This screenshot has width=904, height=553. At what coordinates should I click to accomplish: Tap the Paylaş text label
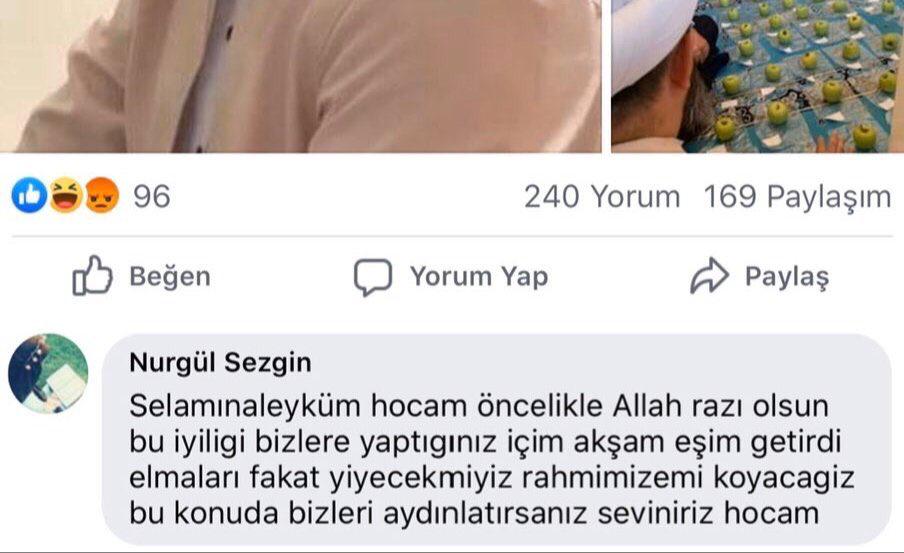tap(787, 277)
